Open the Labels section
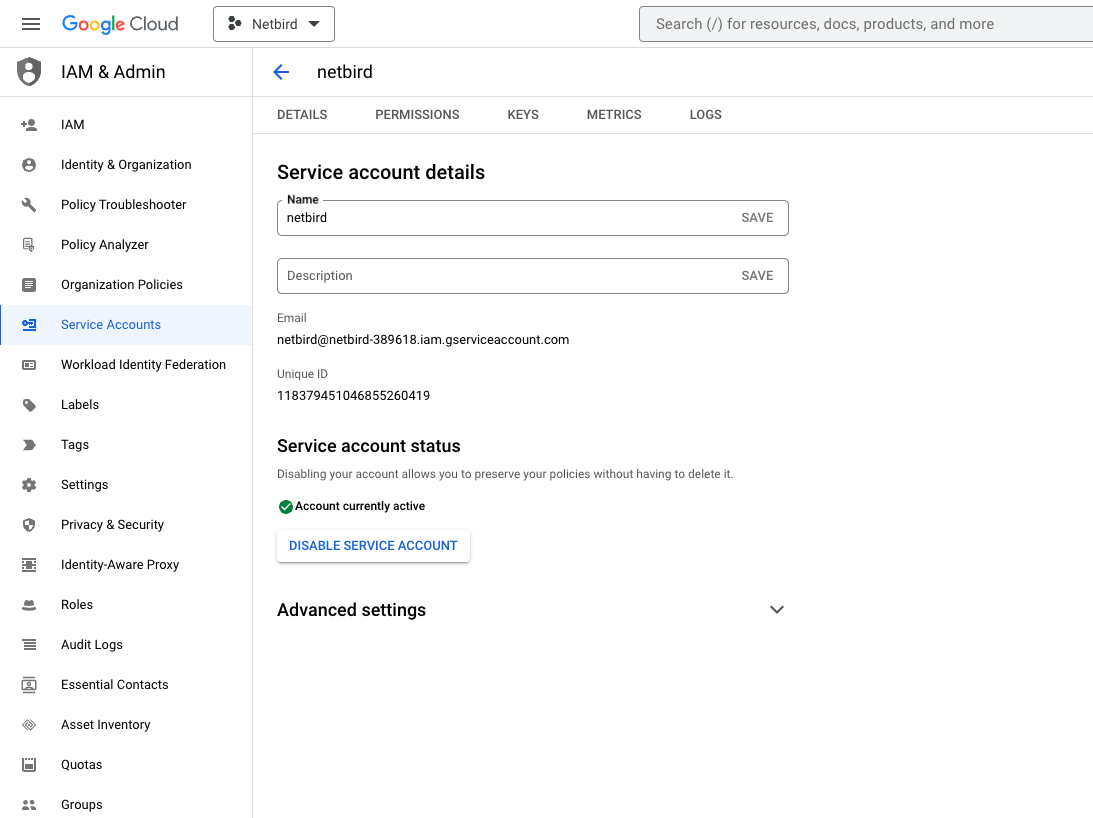 coord(80,404)
